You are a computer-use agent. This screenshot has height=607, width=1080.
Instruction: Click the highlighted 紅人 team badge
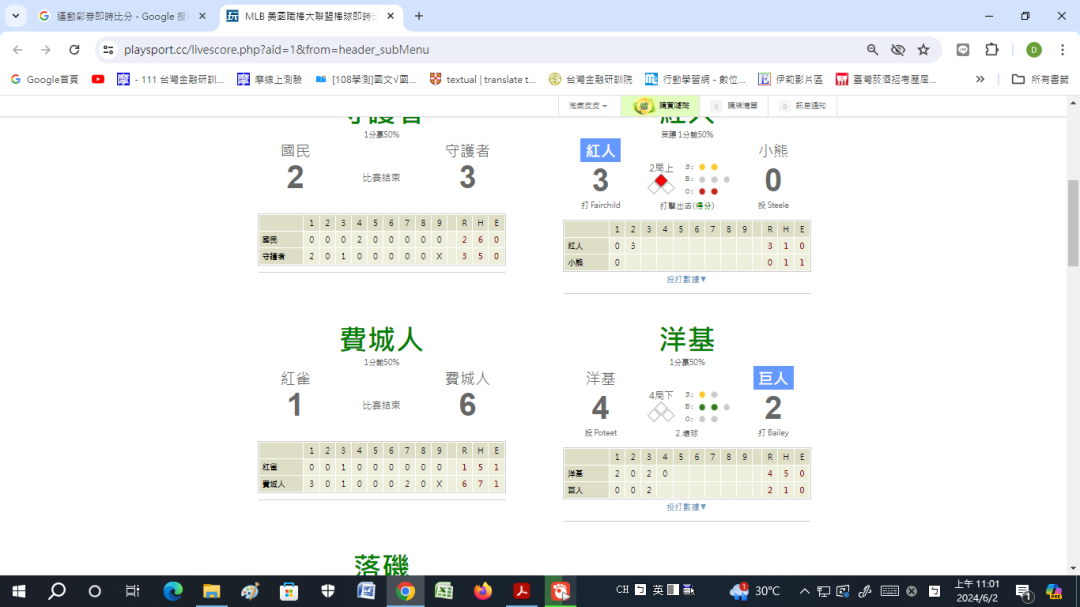point(601,151)
